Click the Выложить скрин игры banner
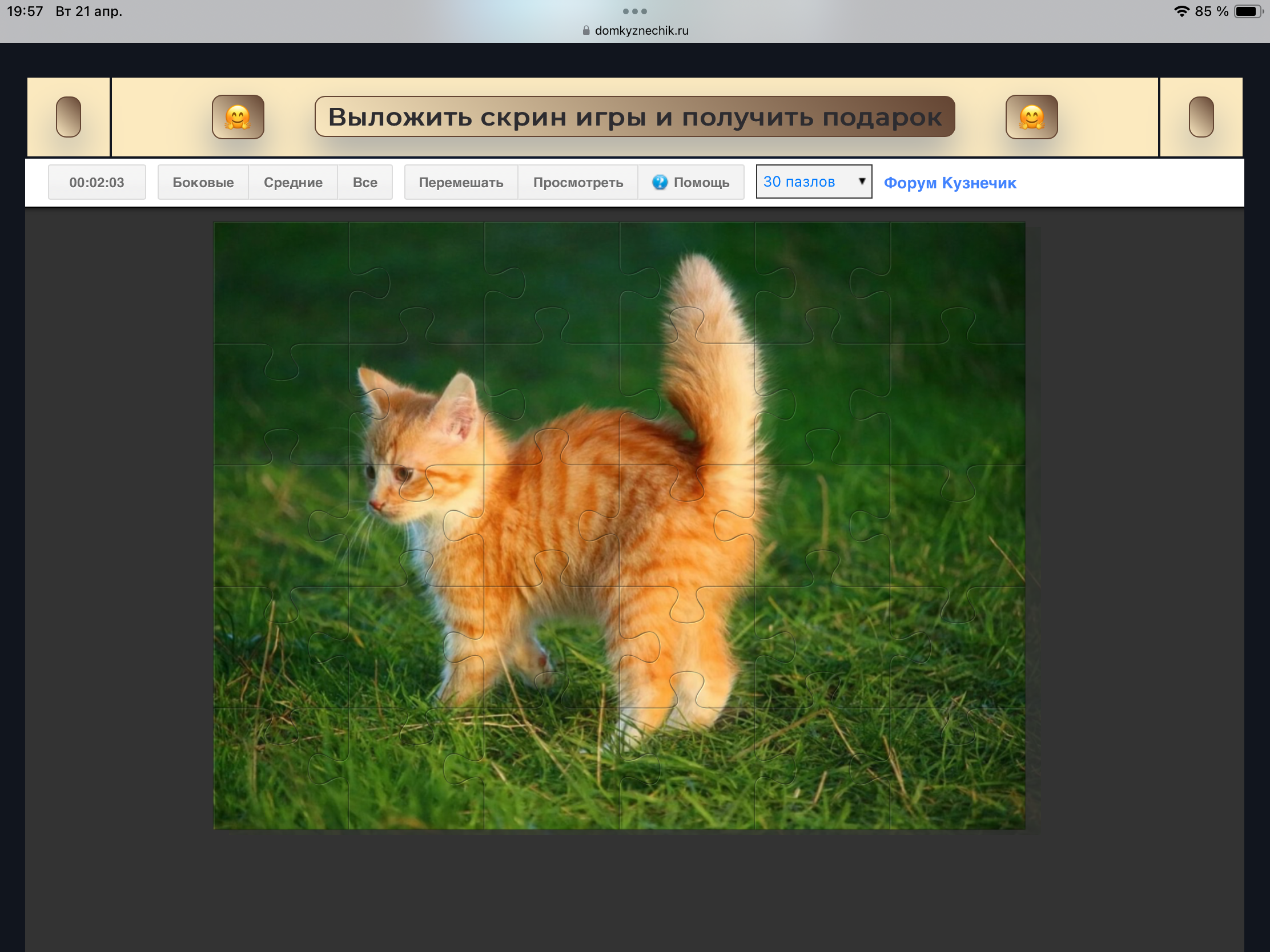The image size is (1270, 952). (634, 117)
